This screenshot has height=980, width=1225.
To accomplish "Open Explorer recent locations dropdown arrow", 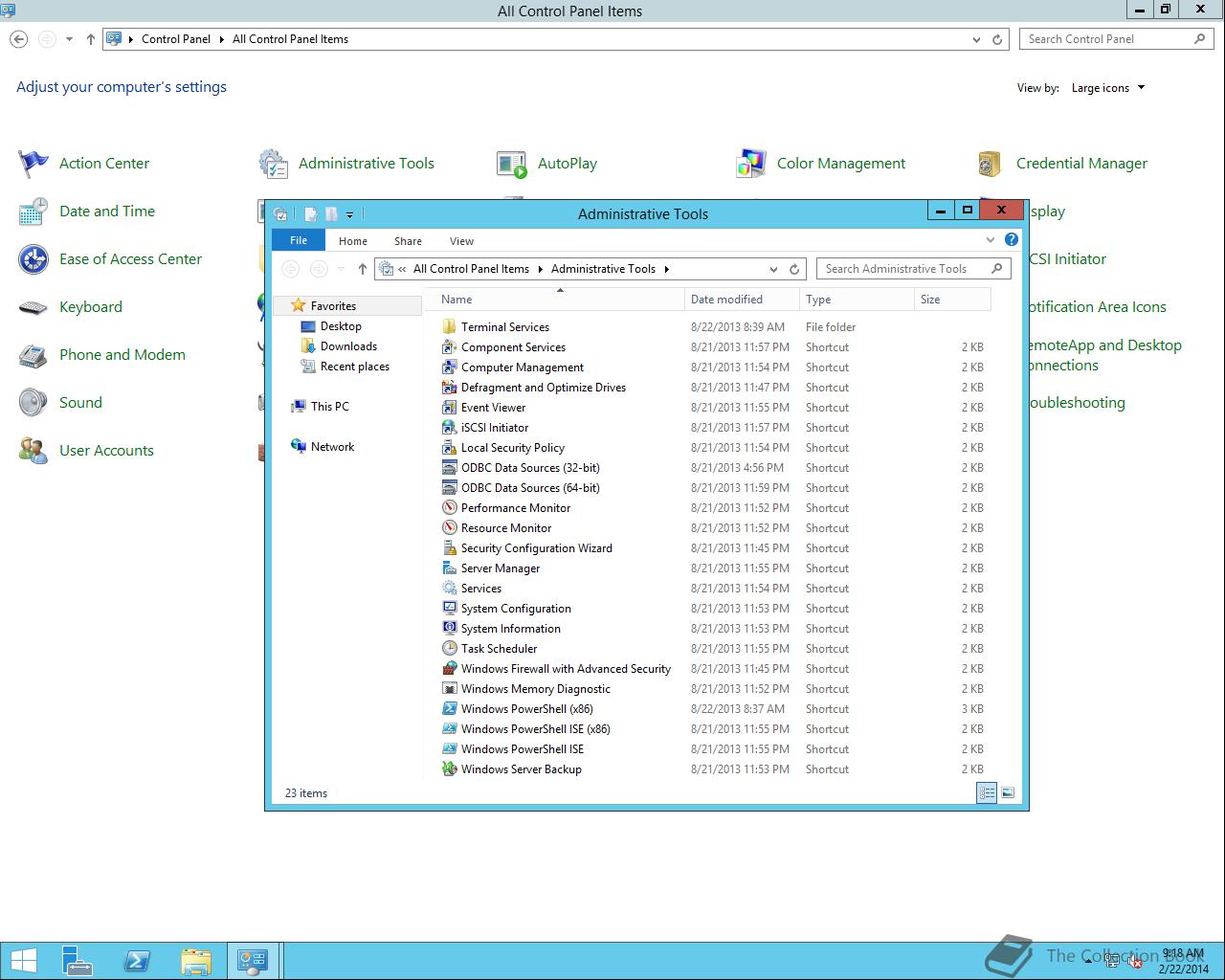I will (x=341, y=269).
